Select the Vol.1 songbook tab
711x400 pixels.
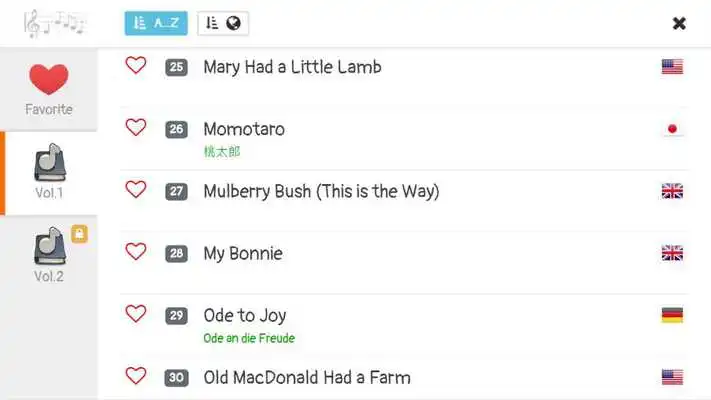[49, 173]
